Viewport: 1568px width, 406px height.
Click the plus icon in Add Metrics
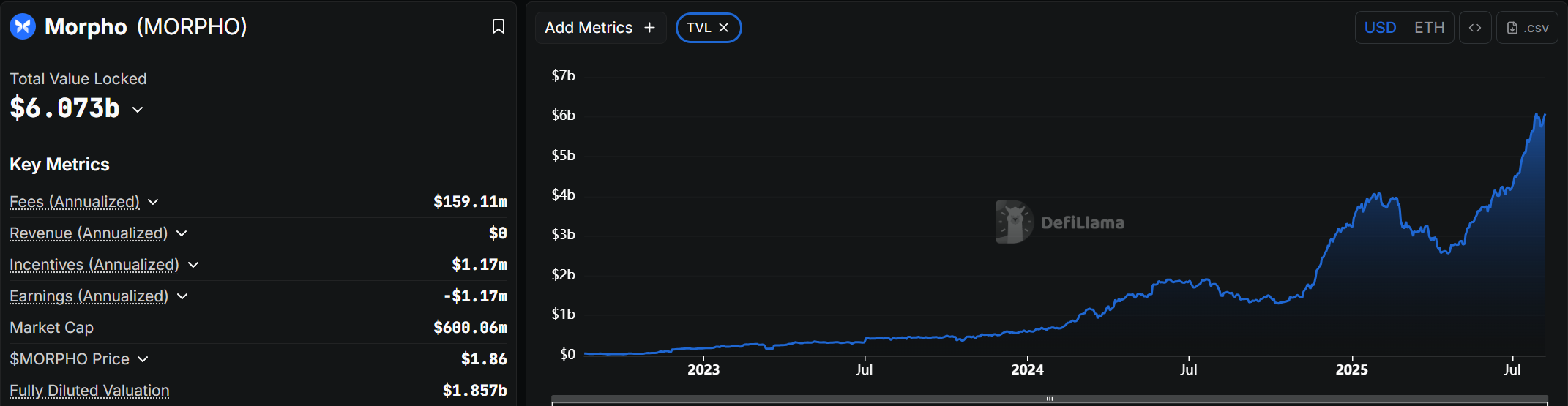click(x=649, y=28)
